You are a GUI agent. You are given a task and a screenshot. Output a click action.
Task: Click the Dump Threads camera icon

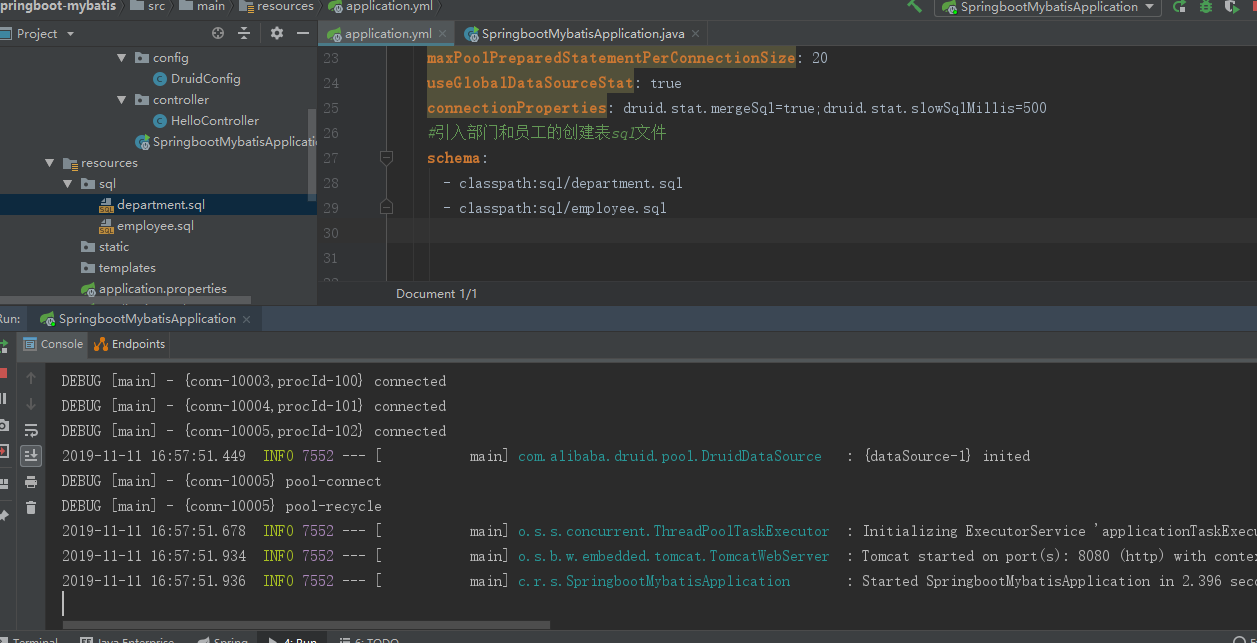(x=3, y=425)
